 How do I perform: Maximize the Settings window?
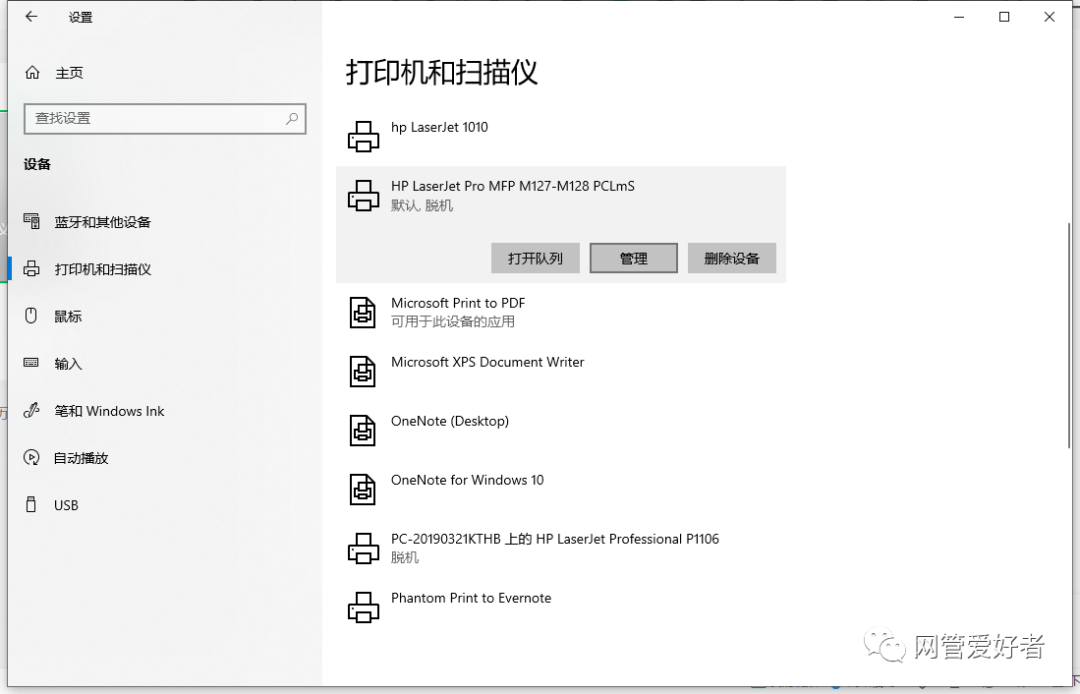coord(1004,17)
